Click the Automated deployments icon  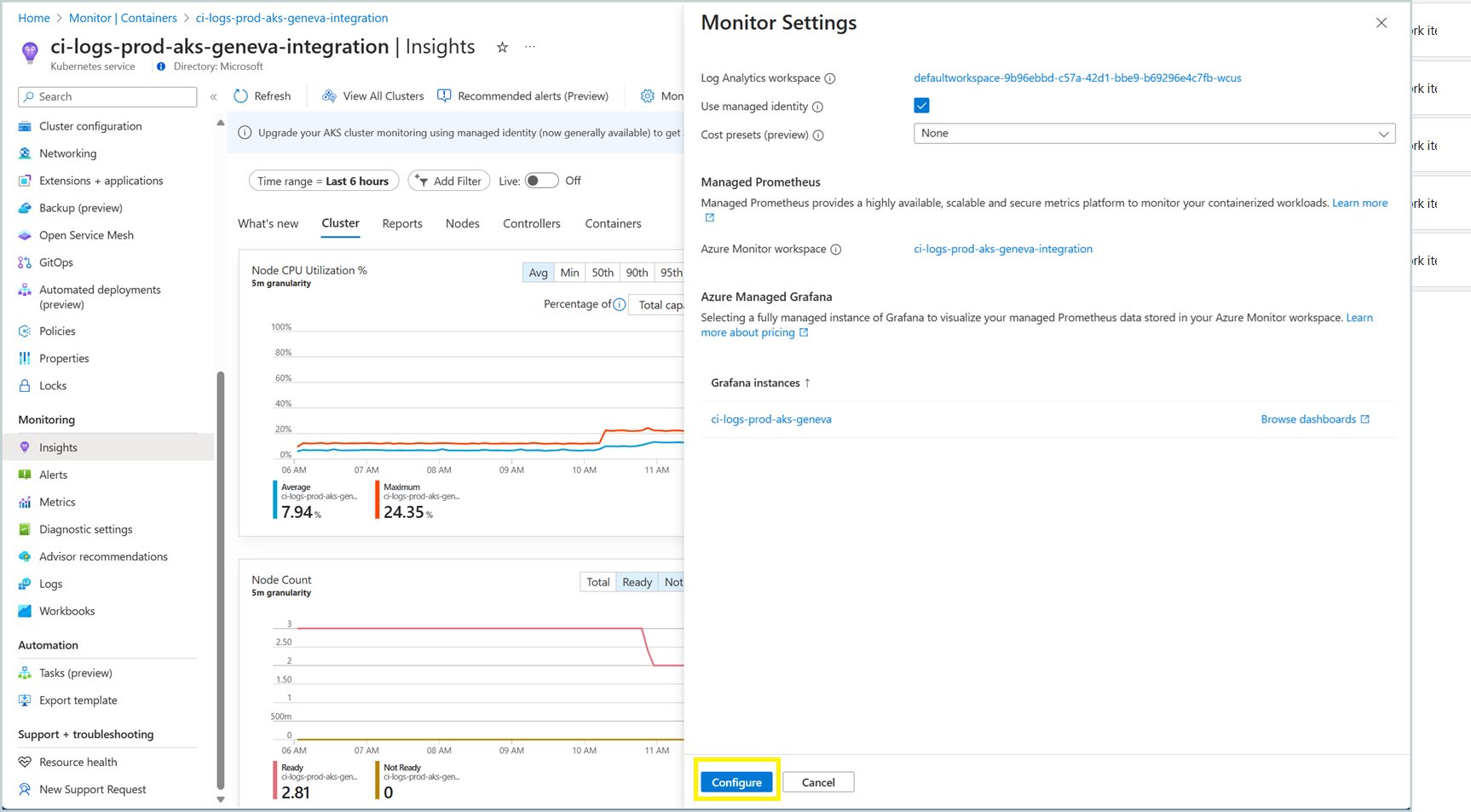tap(25, 290)
